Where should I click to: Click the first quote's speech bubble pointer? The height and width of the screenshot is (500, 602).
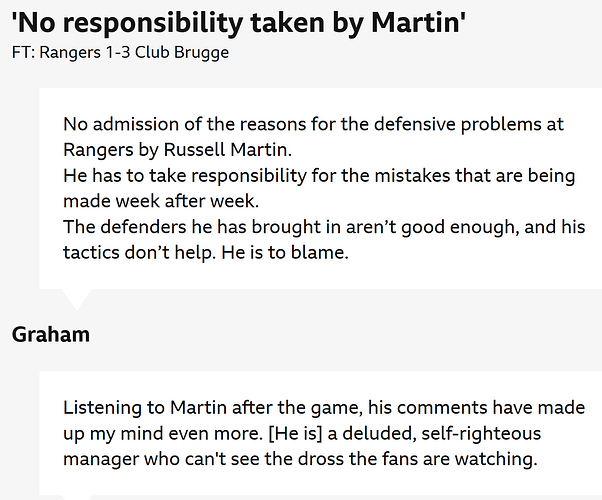[x=77, y=299]
